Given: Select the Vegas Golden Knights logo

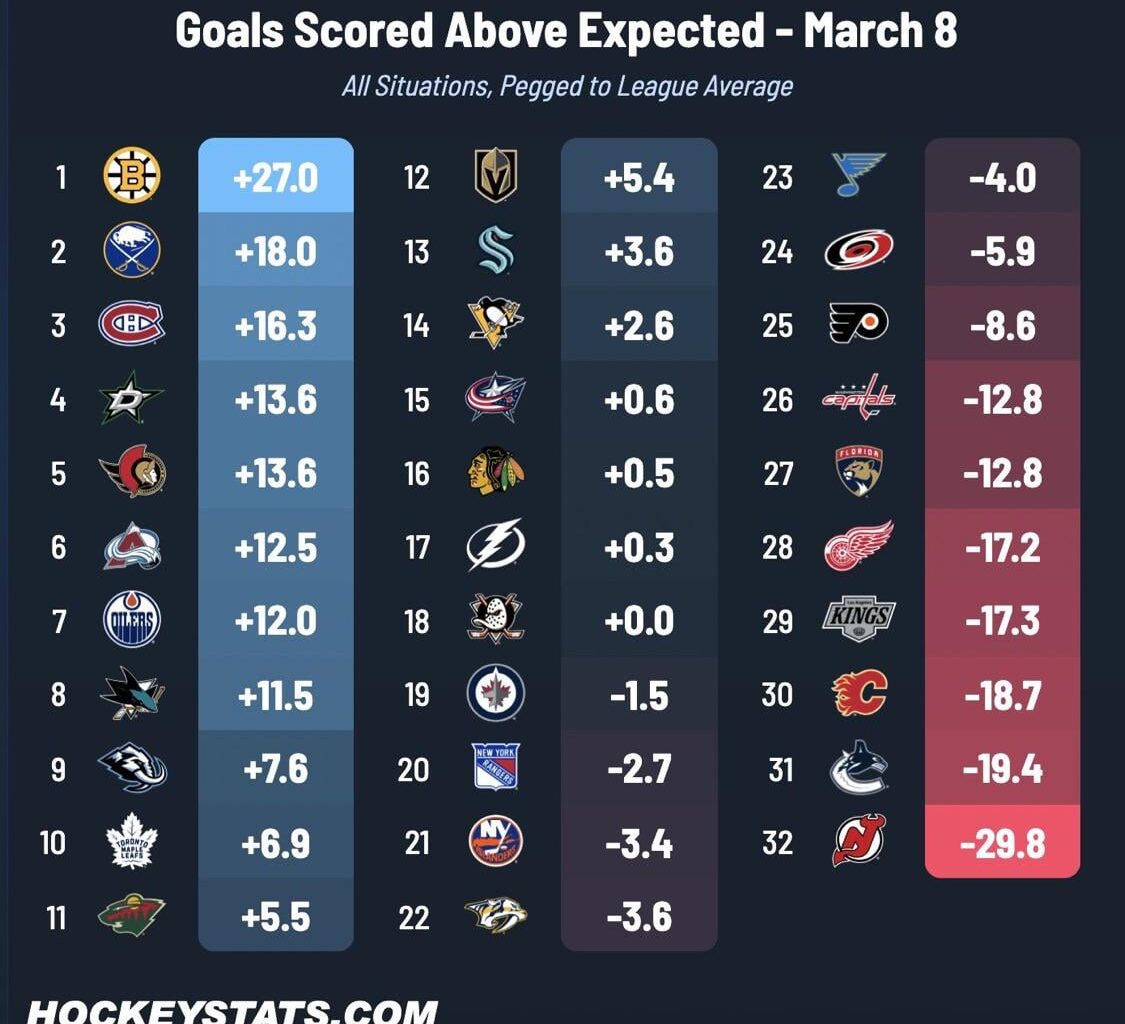Looking at the screenshot, I should point(495,176).
